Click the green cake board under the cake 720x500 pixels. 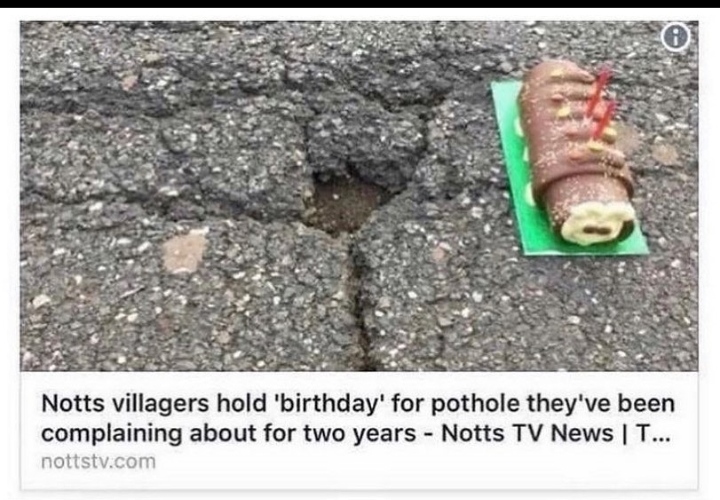click(569, 170)
